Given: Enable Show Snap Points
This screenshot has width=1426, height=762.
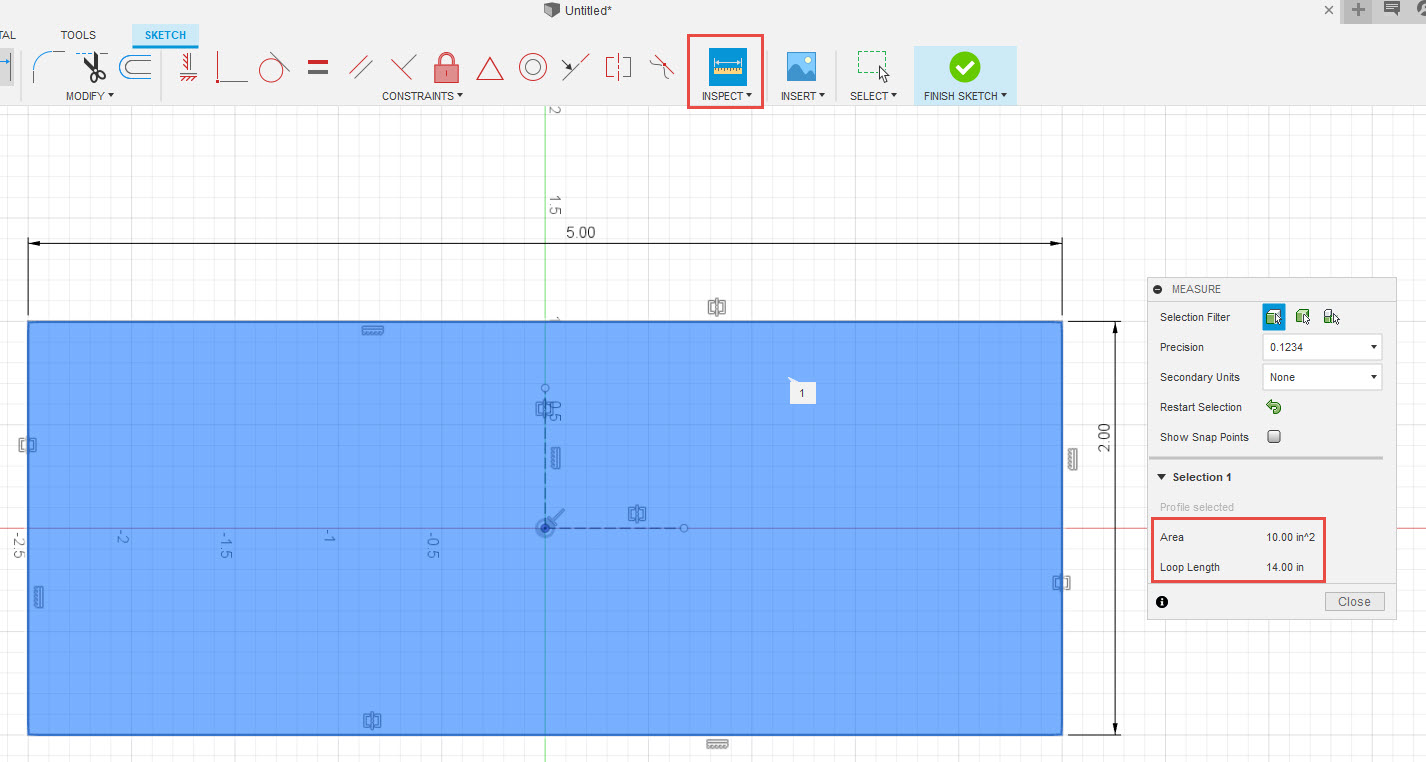Looking at the screenshot, I should tap(1273, 437).
